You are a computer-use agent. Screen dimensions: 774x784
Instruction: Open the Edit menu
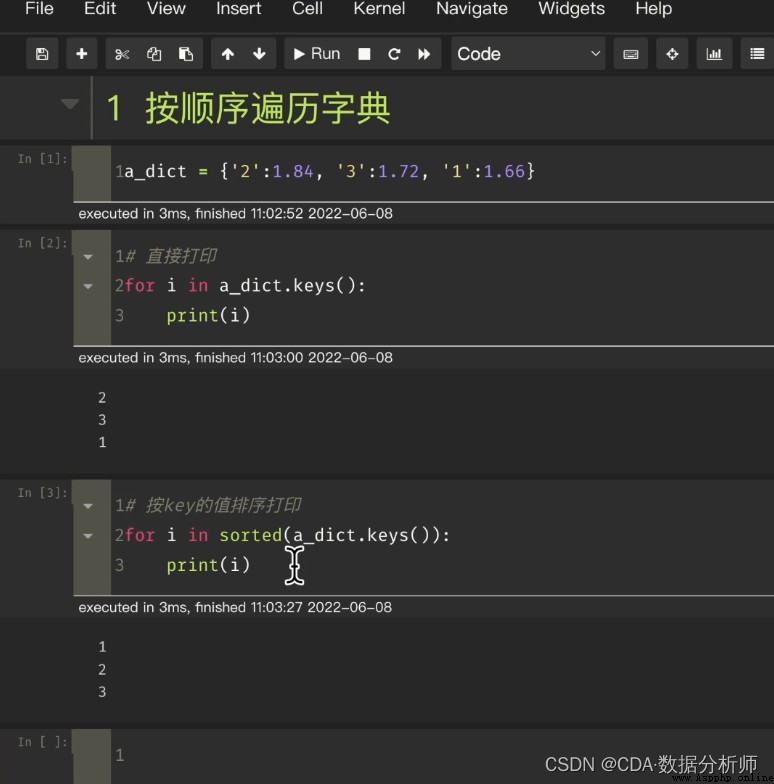click(100, 8)
